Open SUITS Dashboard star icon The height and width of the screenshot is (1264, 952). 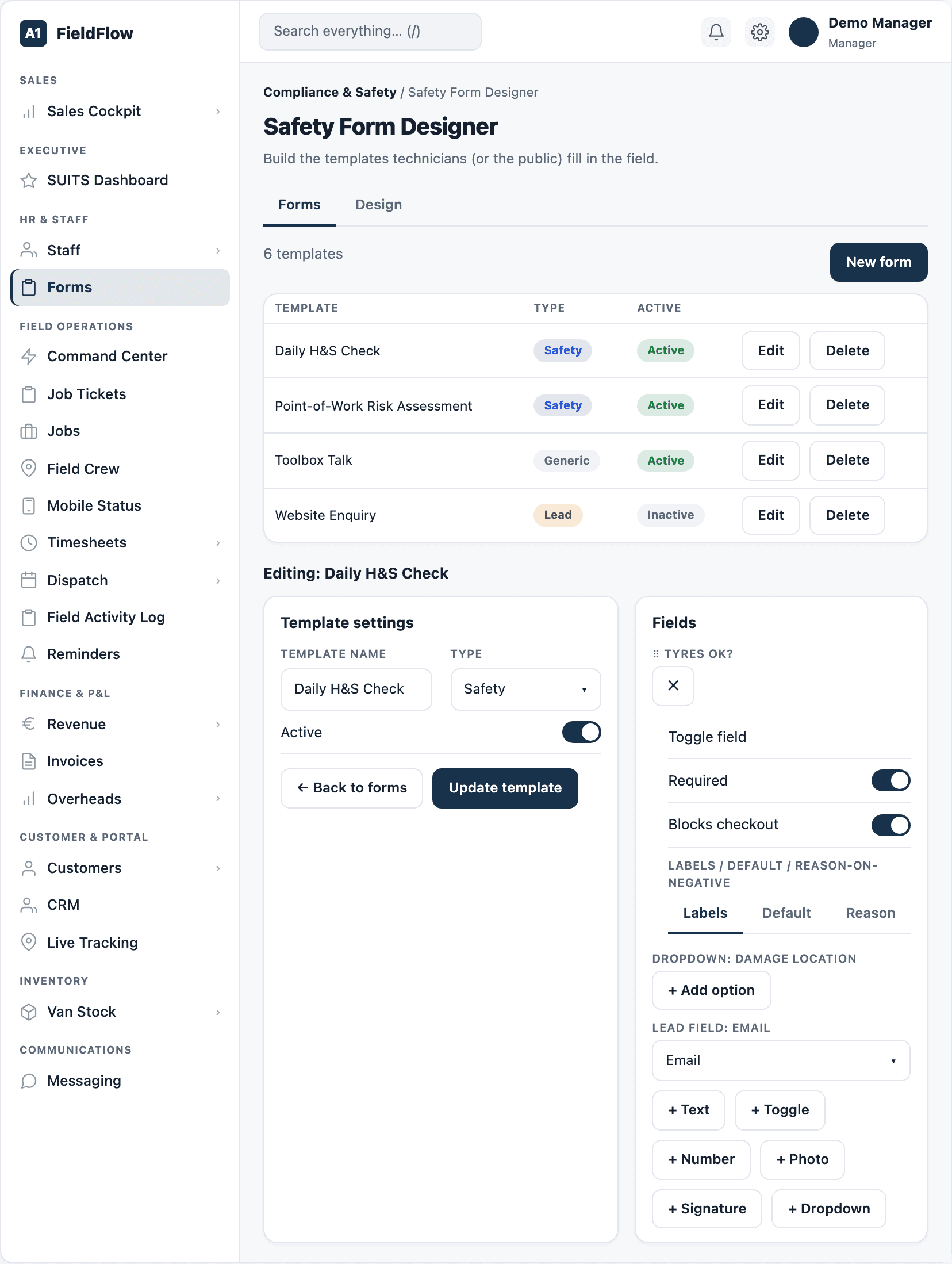(x=29, y=181)
